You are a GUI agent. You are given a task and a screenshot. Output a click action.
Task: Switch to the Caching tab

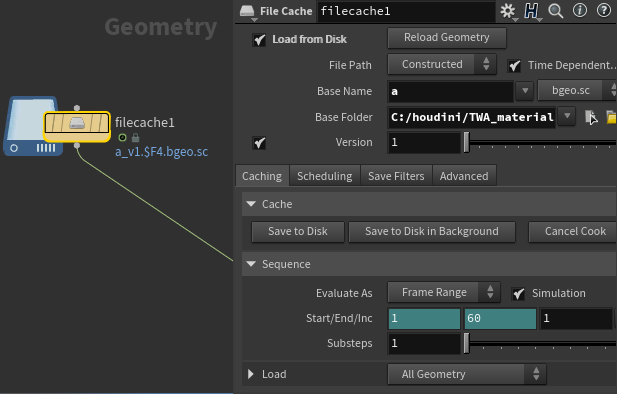pos(262,176)
